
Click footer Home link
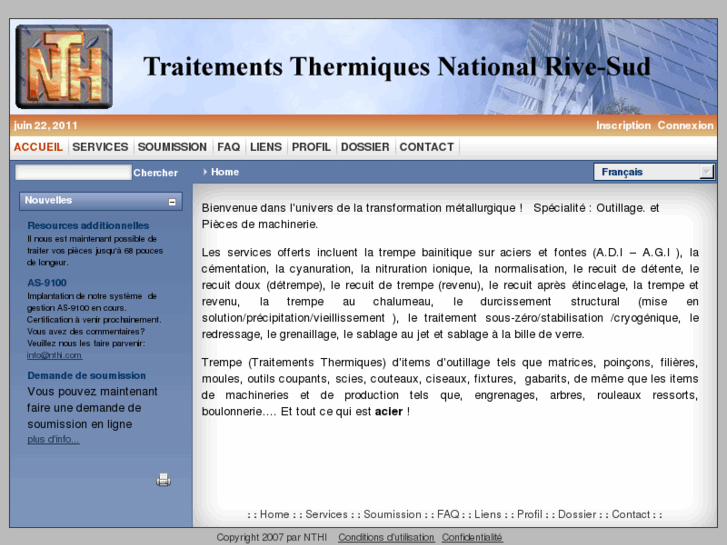274,514
